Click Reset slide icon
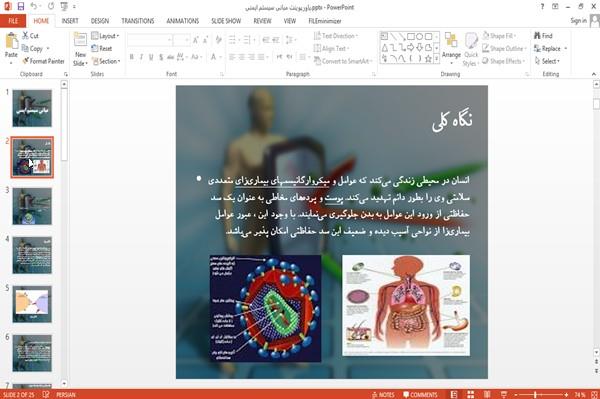This screenshot has width=600, height=399. 95,49
